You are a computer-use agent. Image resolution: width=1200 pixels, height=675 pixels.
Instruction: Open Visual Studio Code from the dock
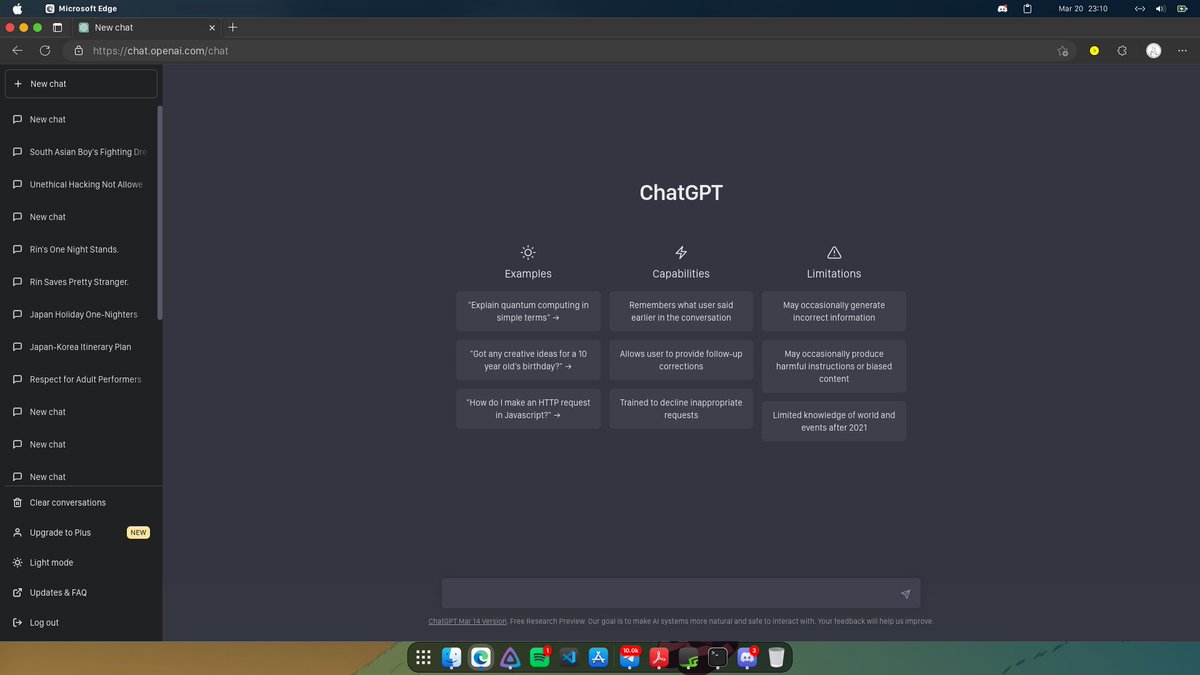(570, 657)
